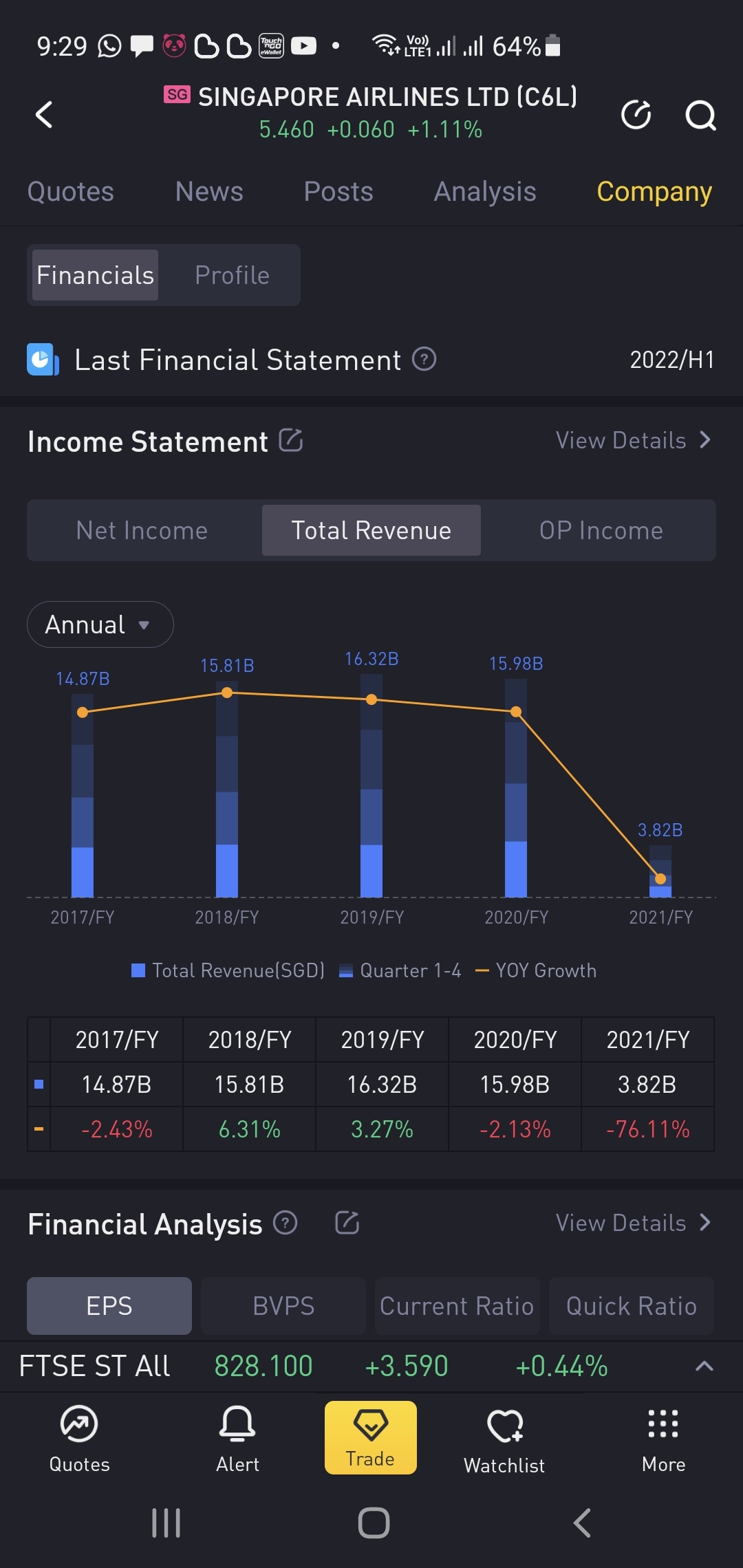Go back using the header back arrow
743x1568 pixels.
pyautogui.click(x=44, y=114)
